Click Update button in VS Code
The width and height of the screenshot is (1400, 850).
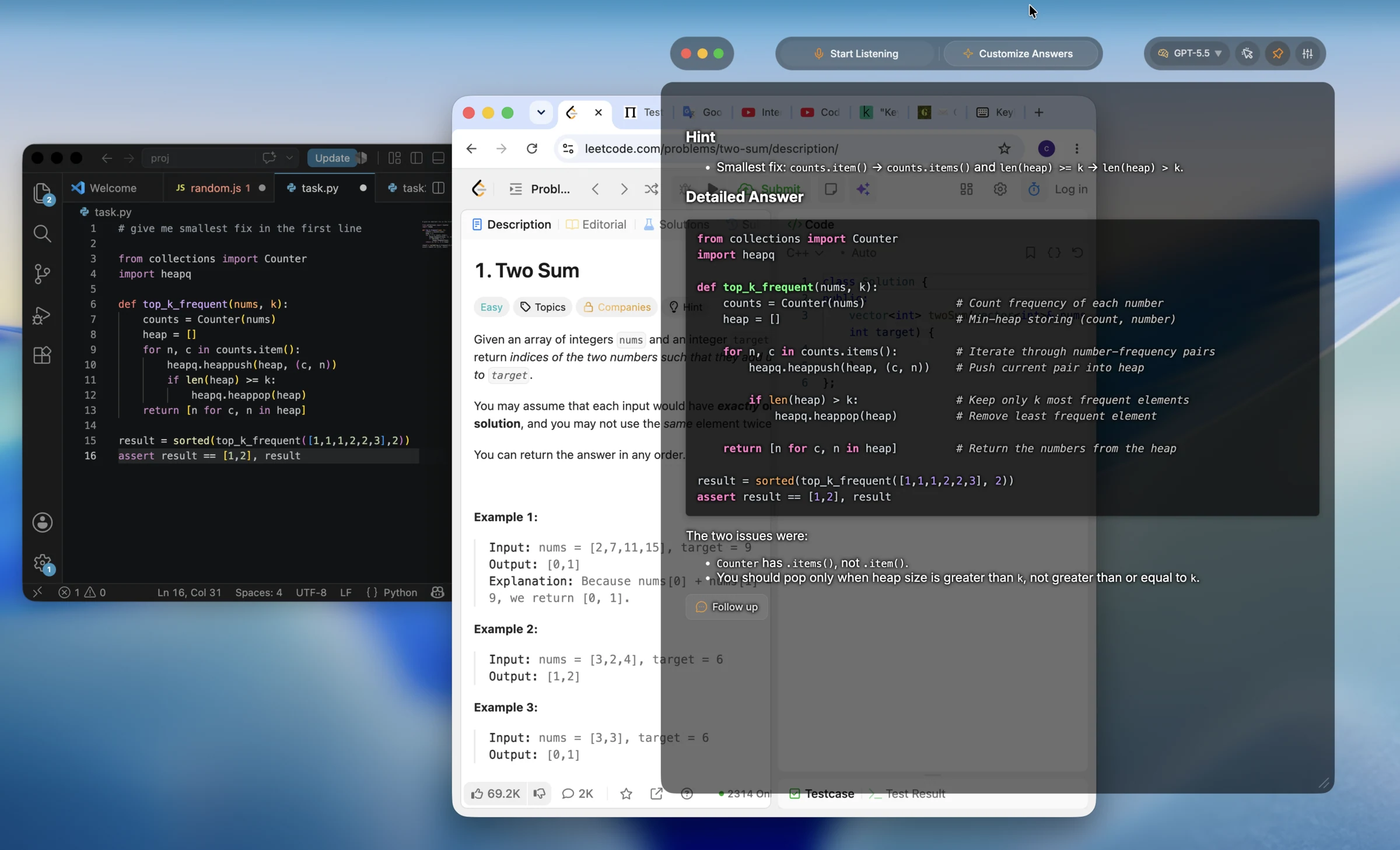(332, 158)
